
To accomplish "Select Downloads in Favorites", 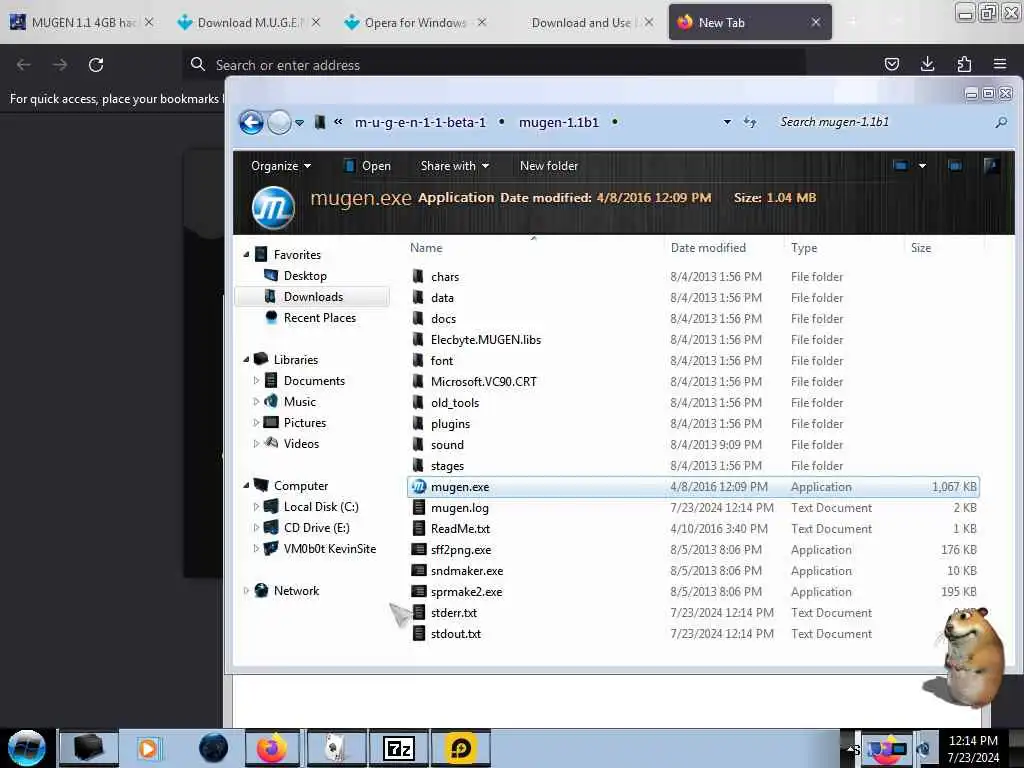I will 313,296.
